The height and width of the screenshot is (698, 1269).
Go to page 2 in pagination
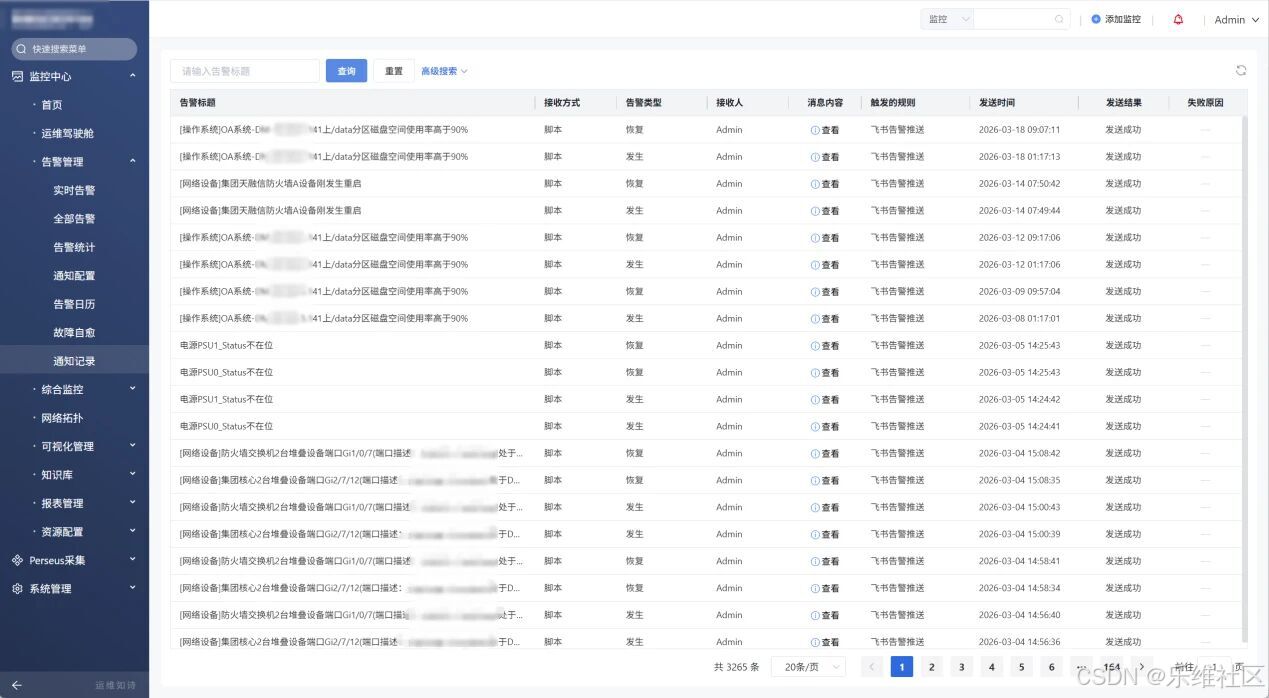(931, 667)
